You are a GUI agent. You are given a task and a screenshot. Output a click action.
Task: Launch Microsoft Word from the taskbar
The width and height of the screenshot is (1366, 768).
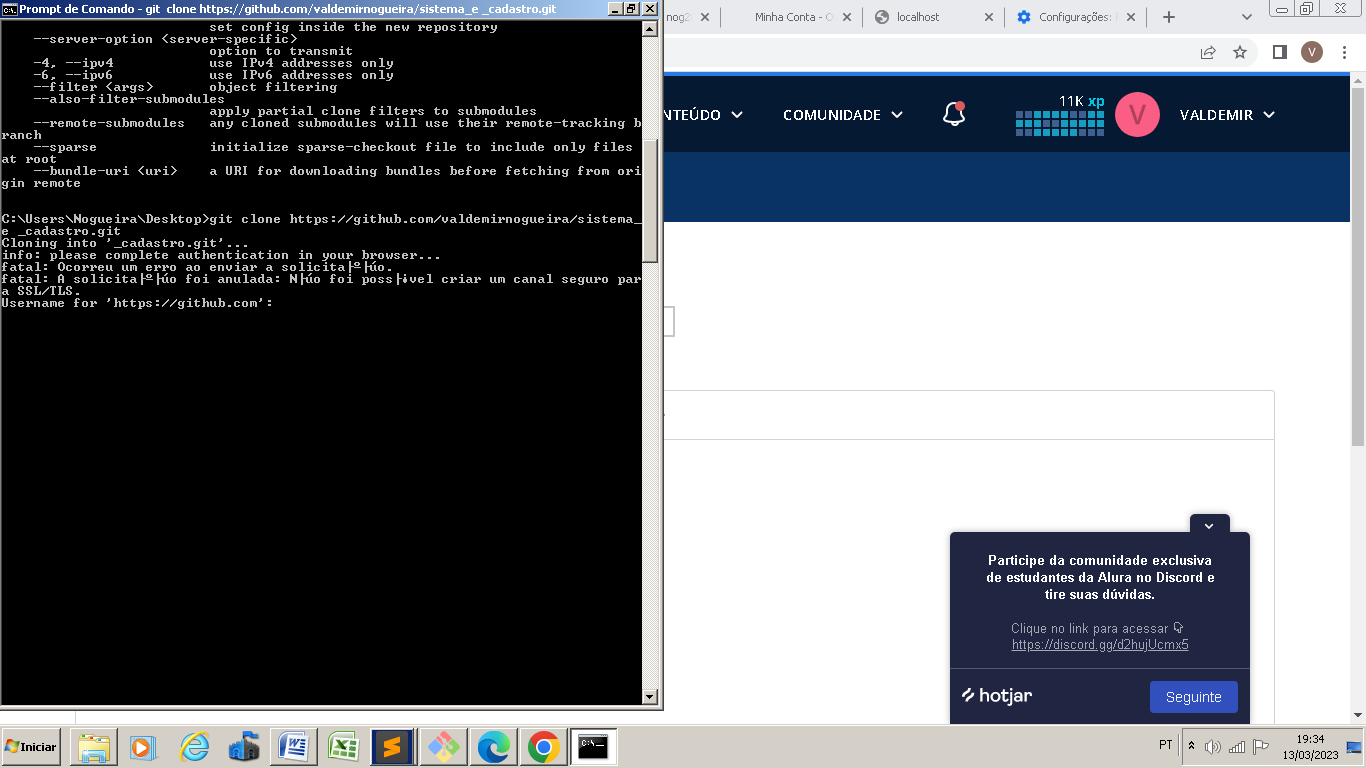(x=294, y=747)
